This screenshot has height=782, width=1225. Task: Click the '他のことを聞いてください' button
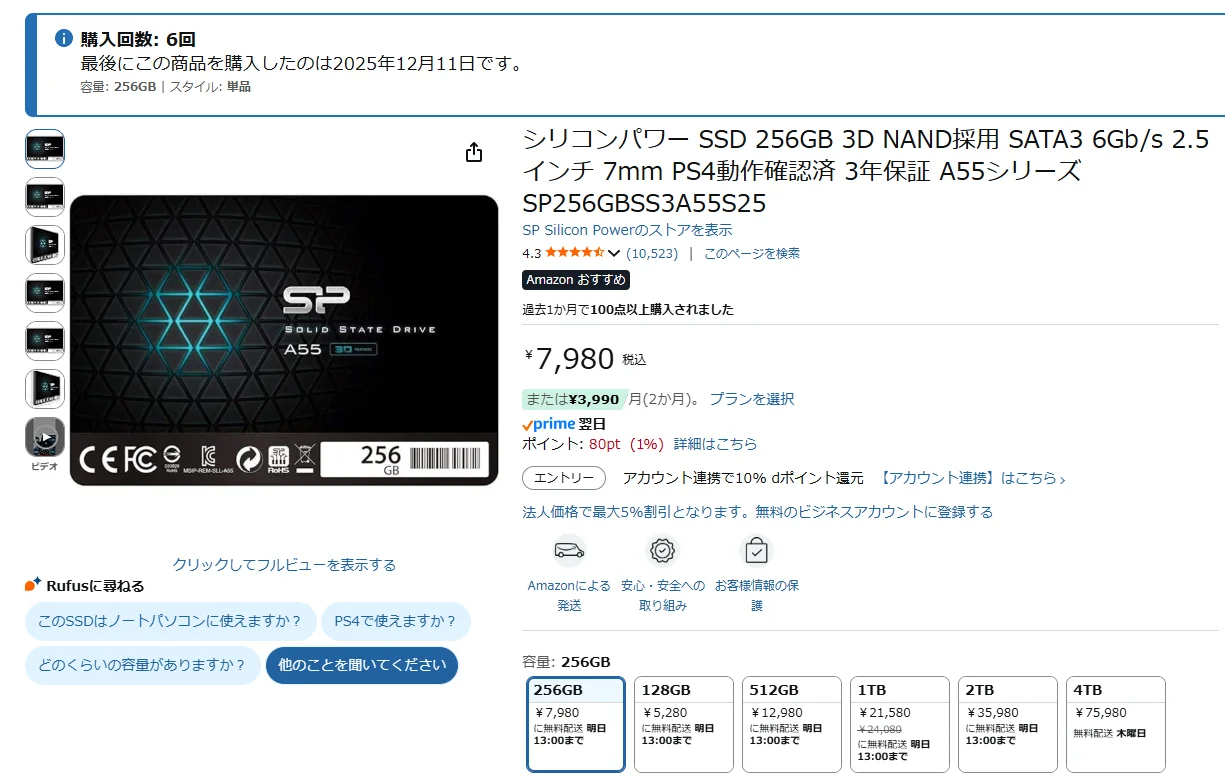pos(362,665)
